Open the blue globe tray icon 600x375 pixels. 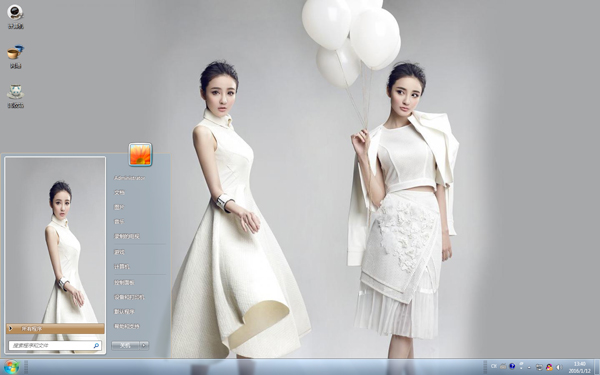point(512,366)
